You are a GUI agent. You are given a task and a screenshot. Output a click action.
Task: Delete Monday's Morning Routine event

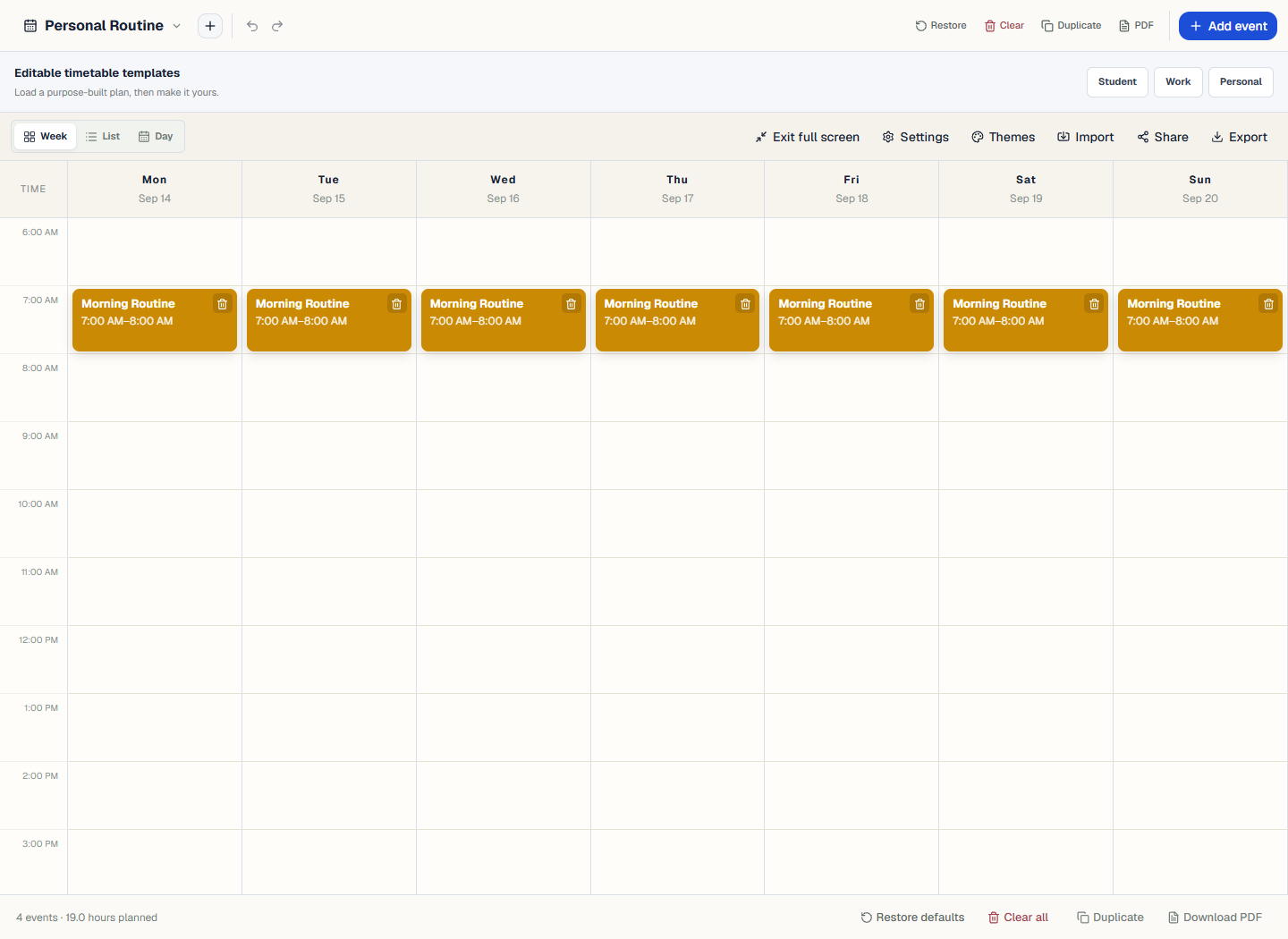222,304
